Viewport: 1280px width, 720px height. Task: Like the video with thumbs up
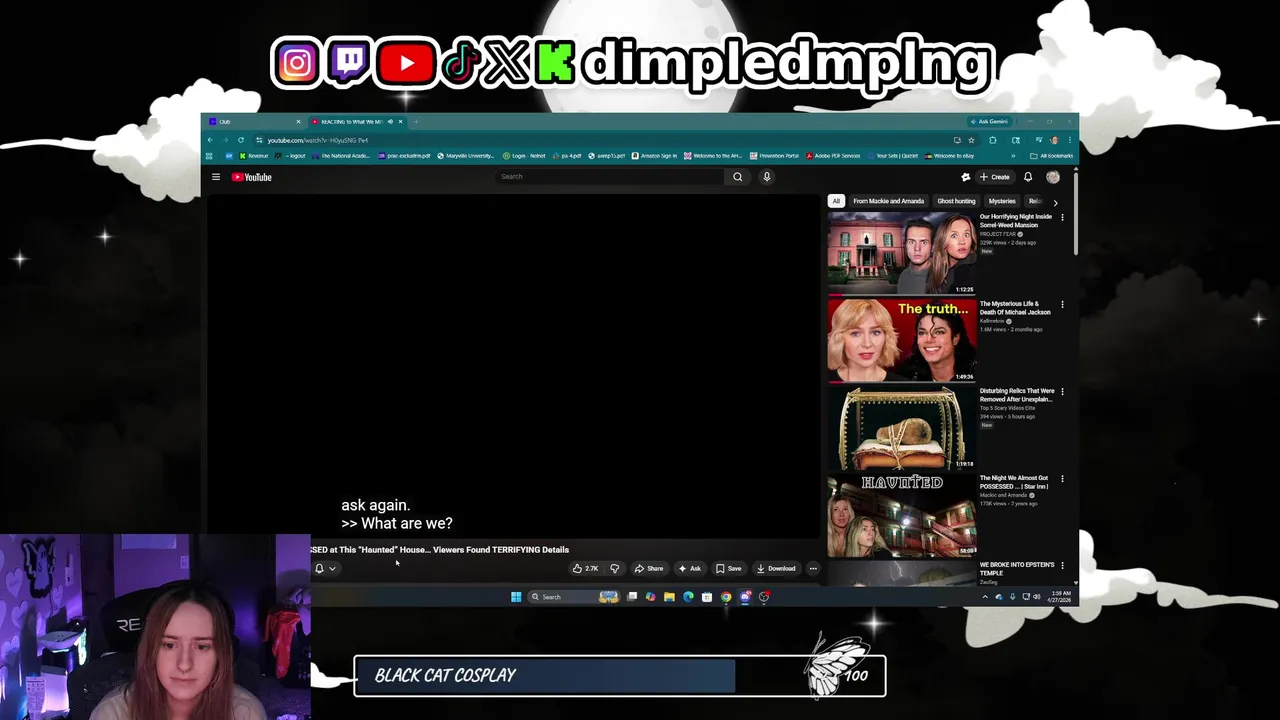585,568
